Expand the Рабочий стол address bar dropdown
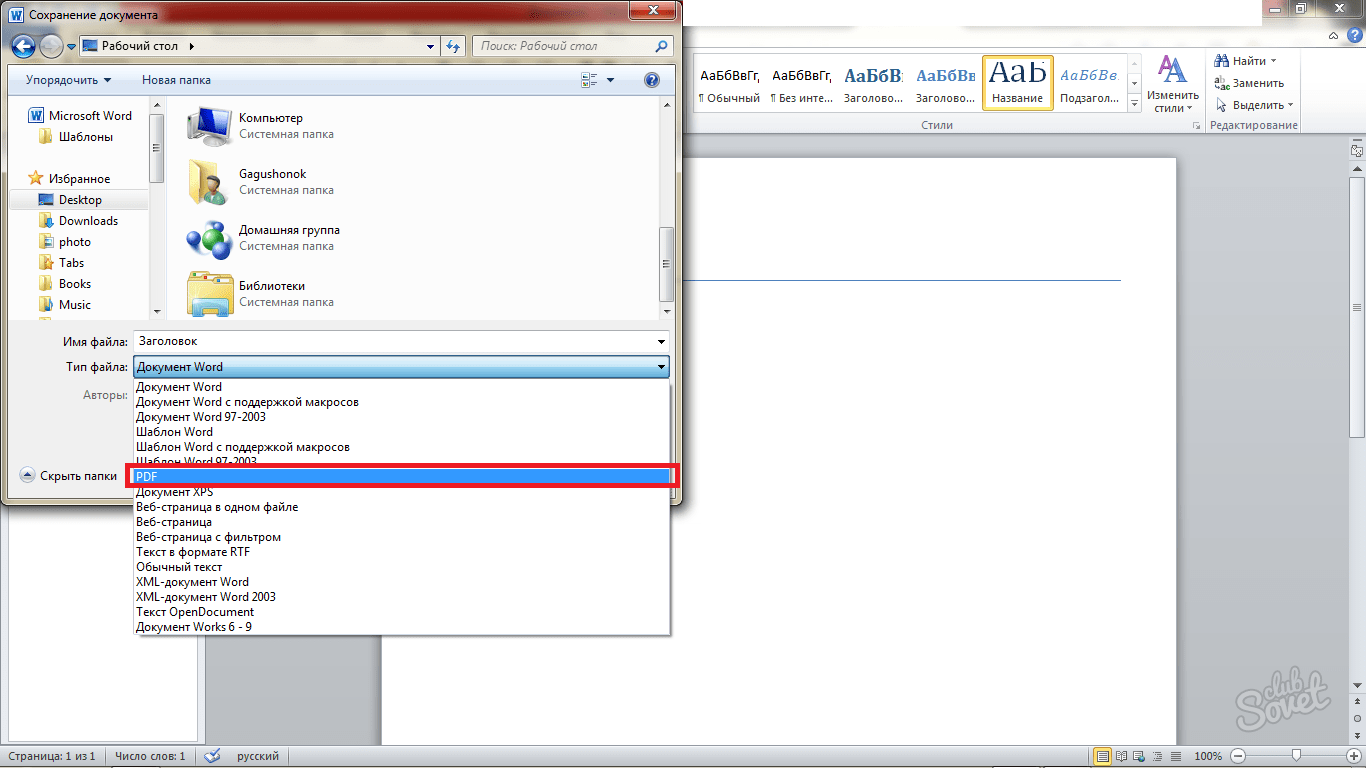Viewport: 1366px width, 768px height. [x=430, y=46]
